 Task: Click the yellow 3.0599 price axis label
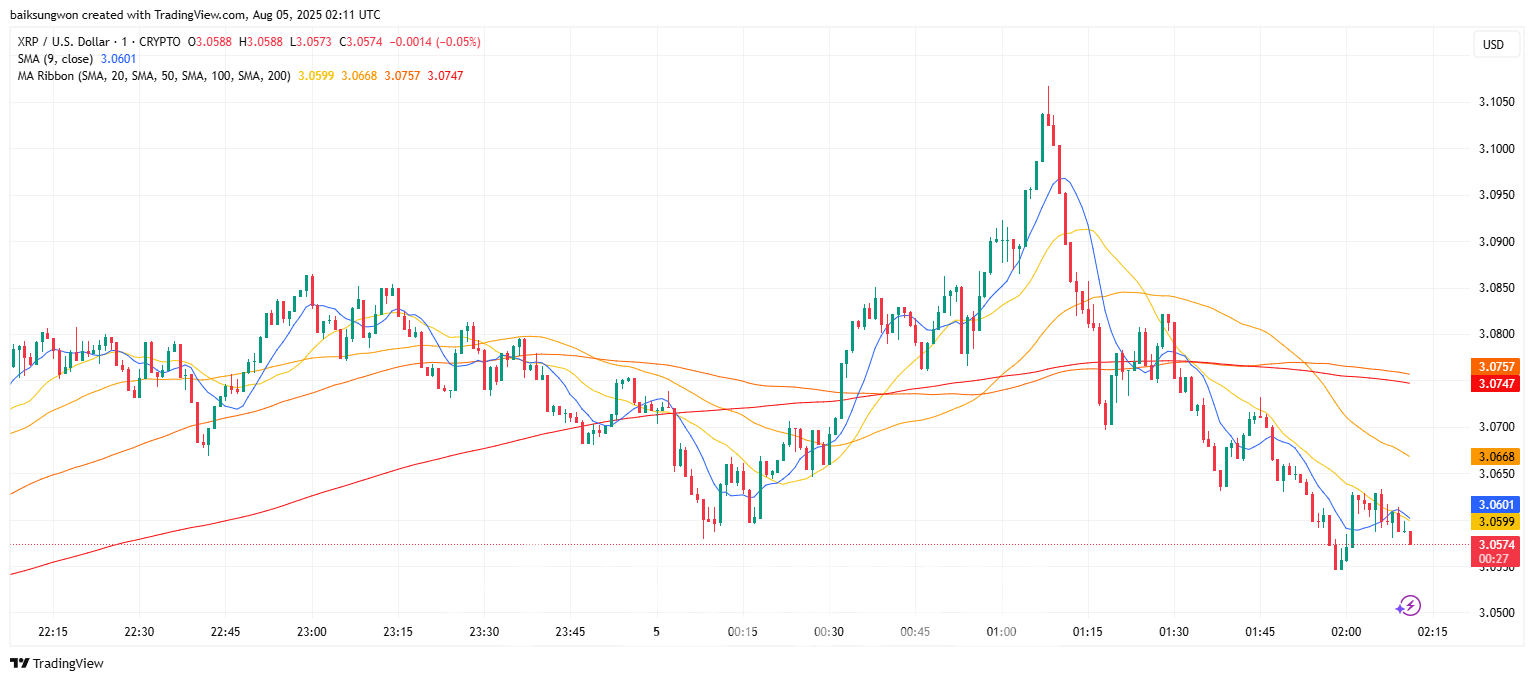pos(1493,522)
